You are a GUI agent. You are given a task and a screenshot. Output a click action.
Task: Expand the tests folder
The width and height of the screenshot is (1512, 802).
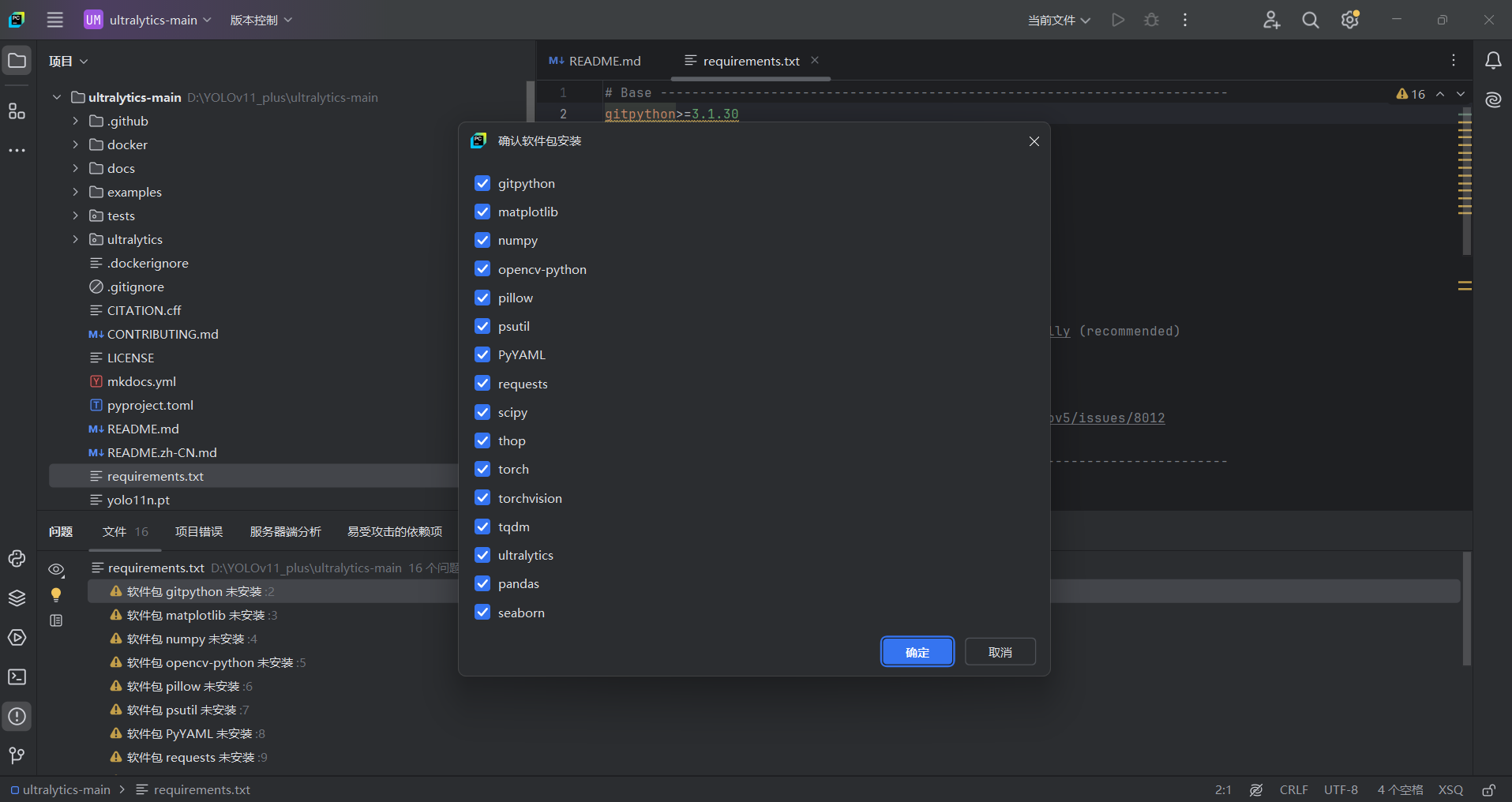(x=76, y=215)
